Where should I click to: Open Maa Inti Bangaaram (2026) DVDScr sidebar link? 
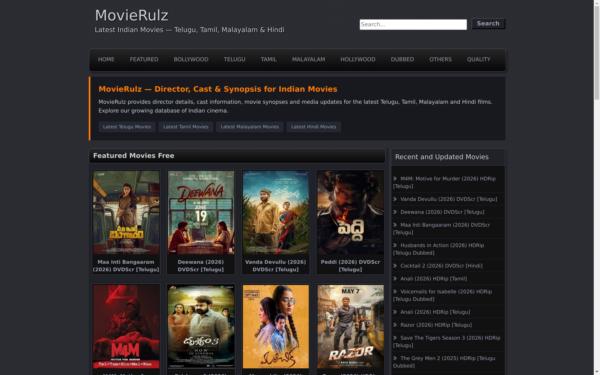[442, 228]
